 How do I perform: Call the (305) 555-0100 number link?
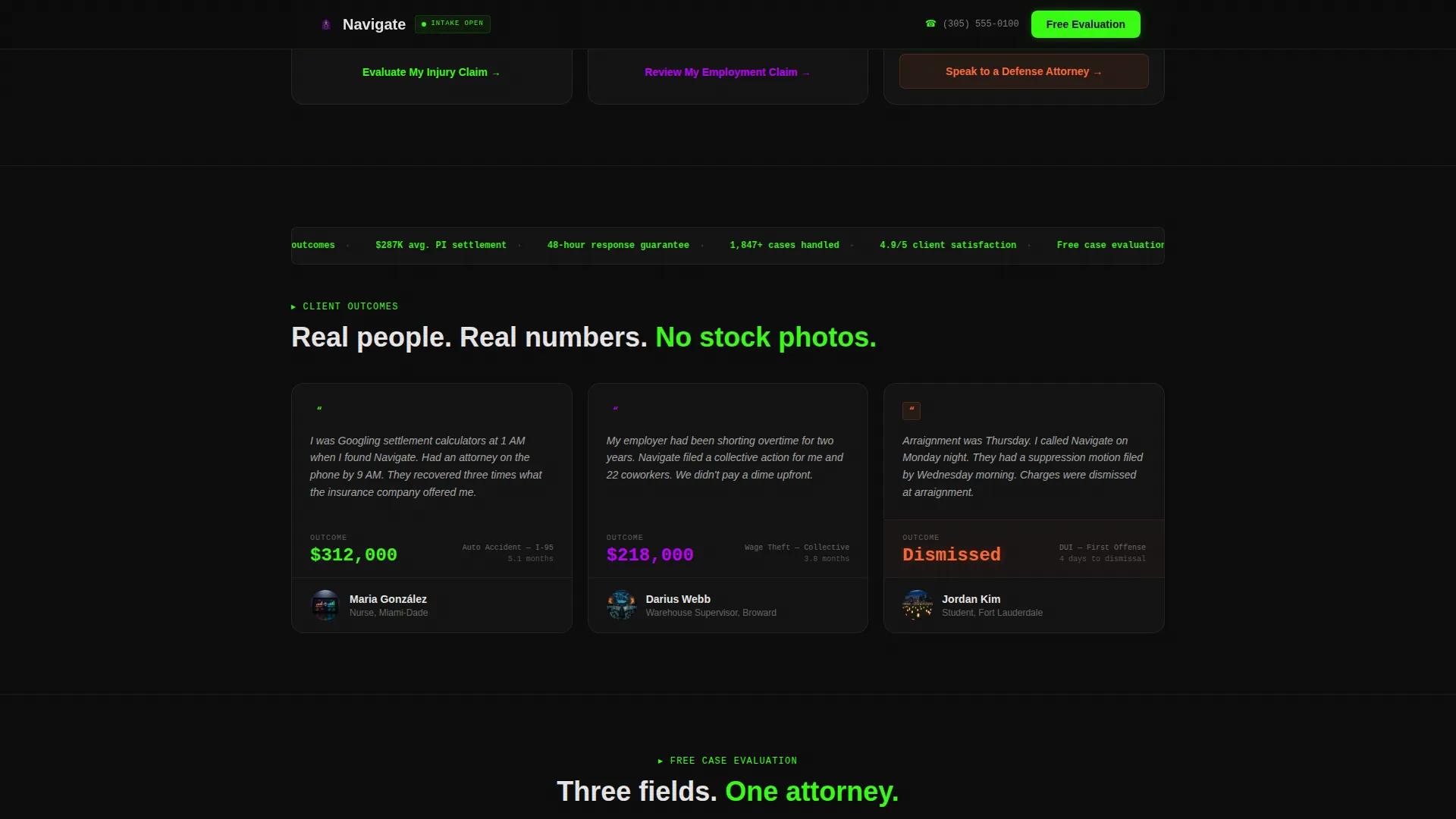981,24
